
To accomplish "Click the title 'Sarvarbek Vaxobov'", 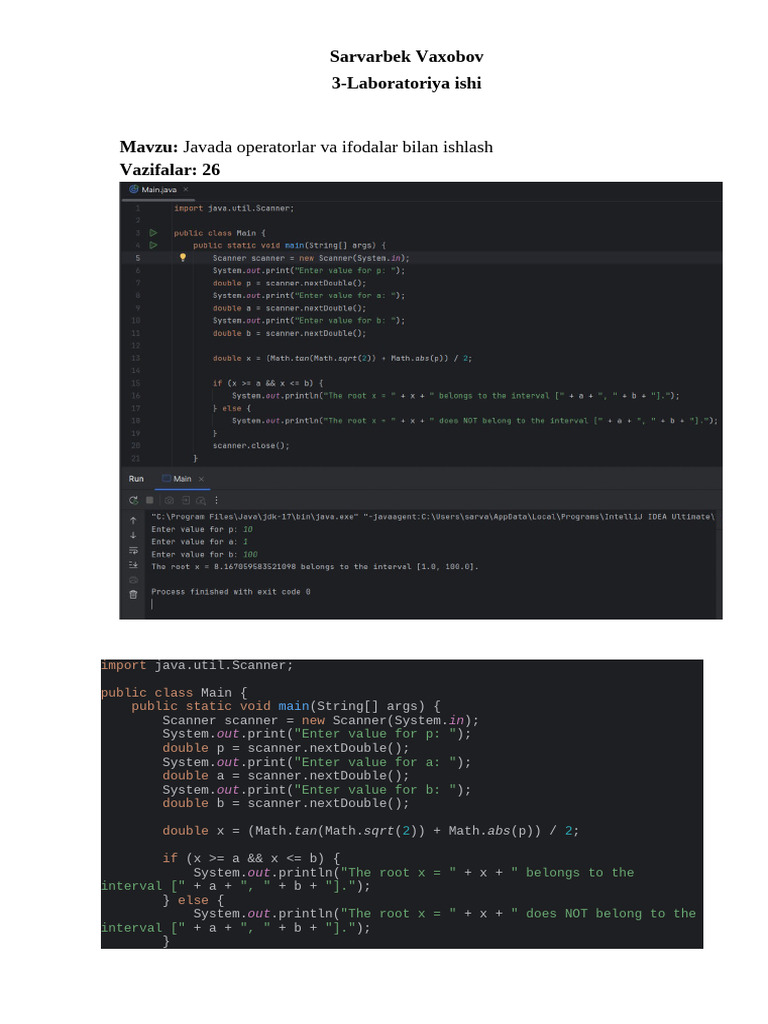I will [x=406, y=56].
